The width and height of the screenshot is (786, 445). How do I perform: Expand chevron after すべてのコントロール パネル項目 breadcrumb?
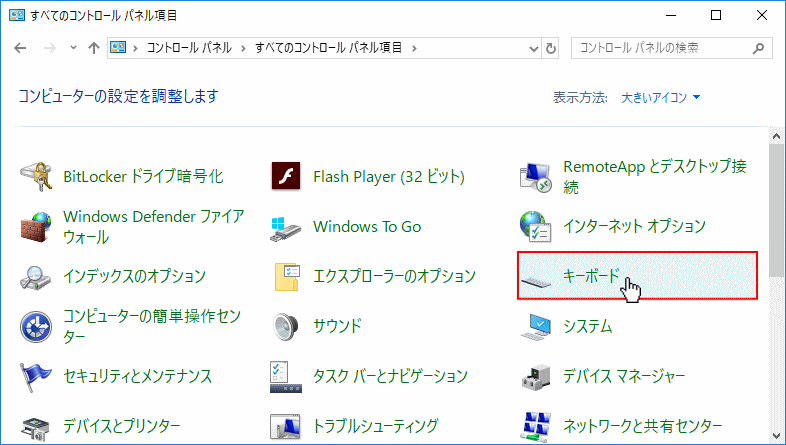tap(414, 48)
